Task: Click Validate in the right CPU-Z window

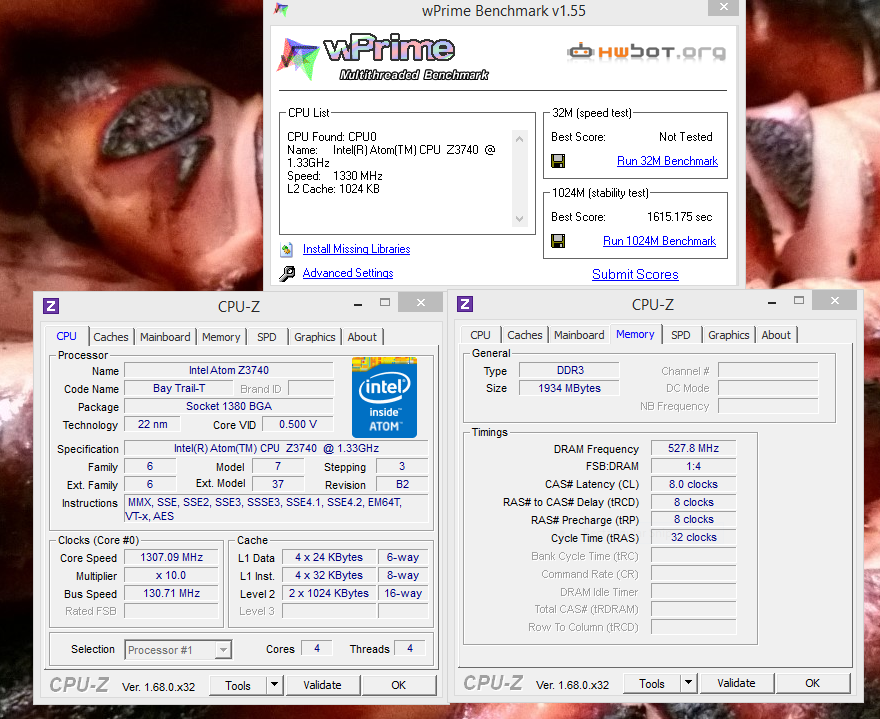Action: [736, 684]
